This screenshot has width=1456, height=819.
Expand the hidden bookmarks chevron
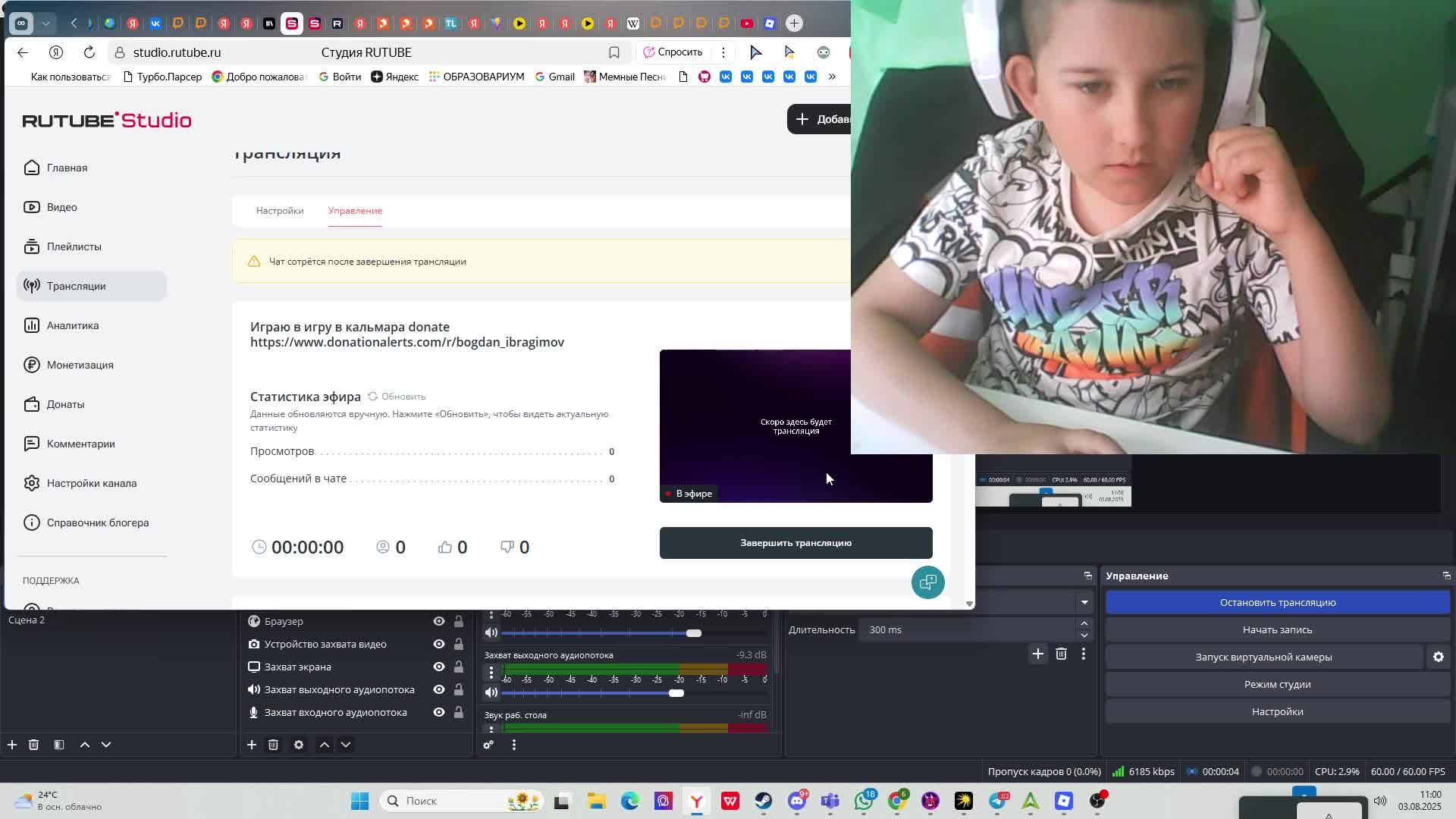(x=832, y=77)
